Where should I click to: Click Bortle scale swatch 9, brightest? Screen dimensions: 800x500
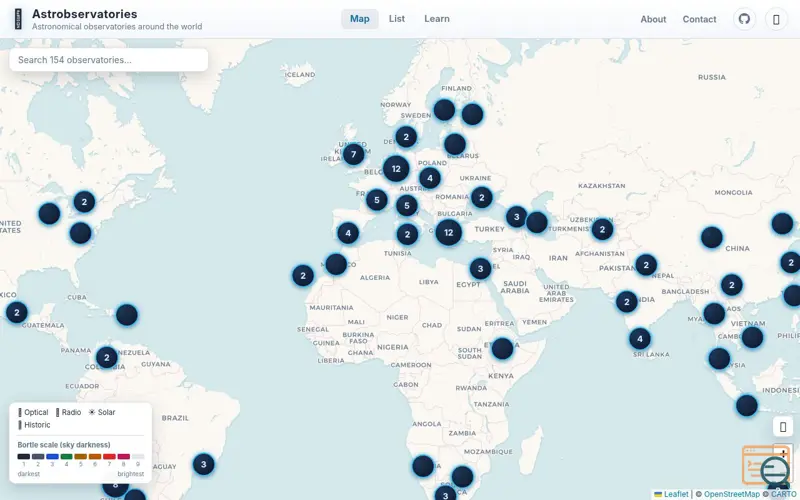click(x=138, y=457)
